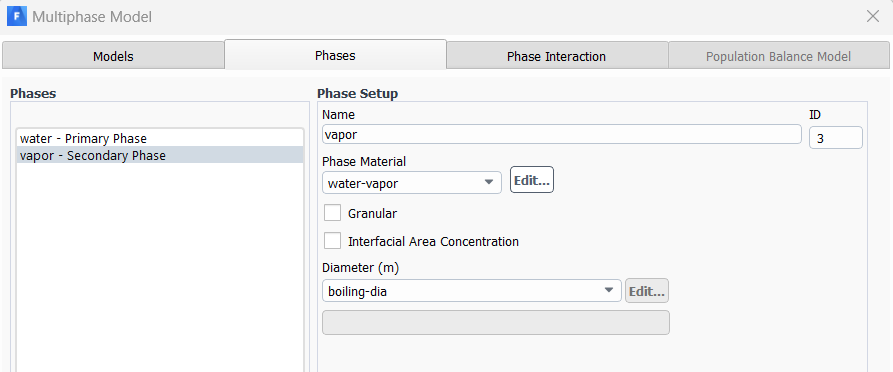Viewport: 893px width, 372px height.
Task: Switch to the Models tab
Action: pos(113,56)
